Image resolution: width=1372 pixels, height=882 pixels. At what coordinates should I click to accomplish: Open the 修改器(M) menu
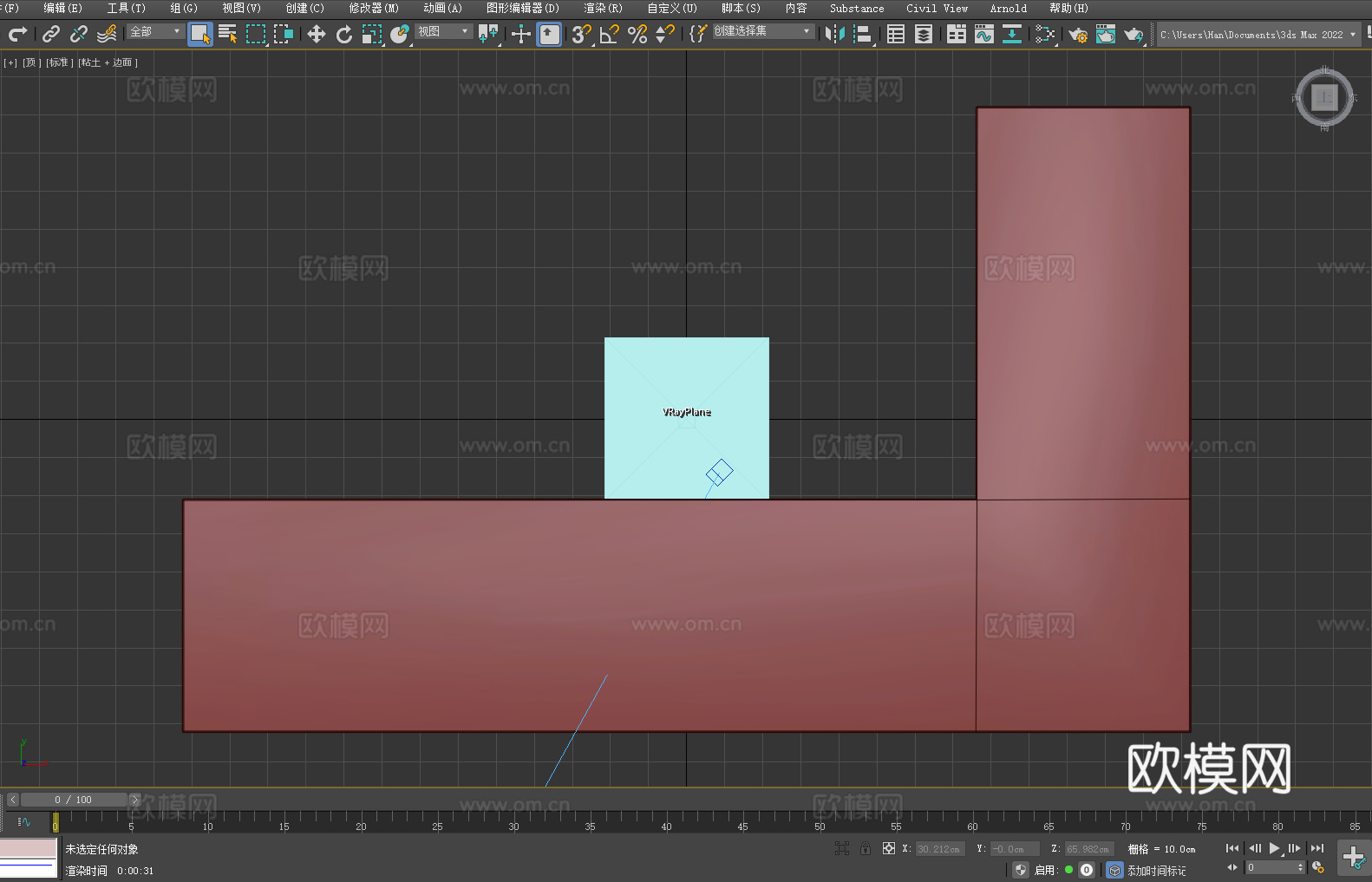(x=374, y=8)
